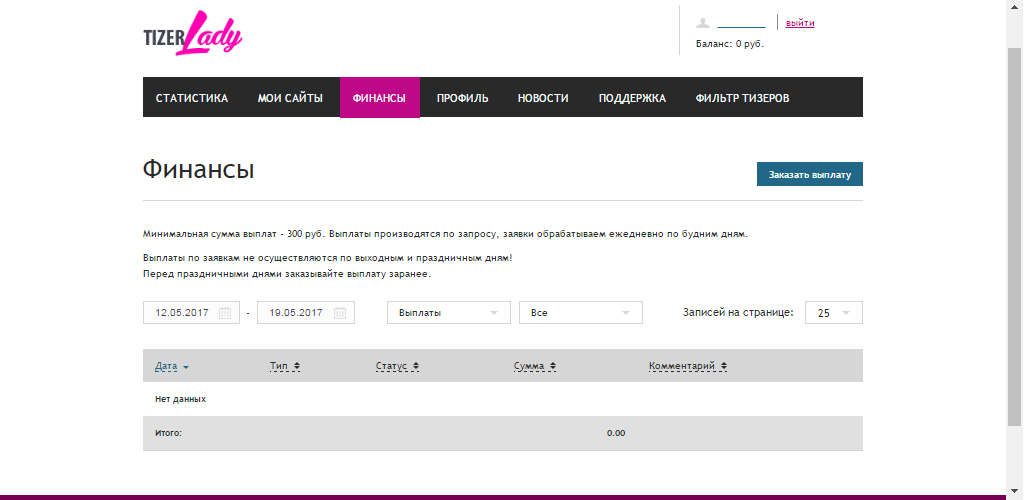Click the start date field 12.05.2017
The height and width of the screenshot is (500, 1024).
pos(191,313)
